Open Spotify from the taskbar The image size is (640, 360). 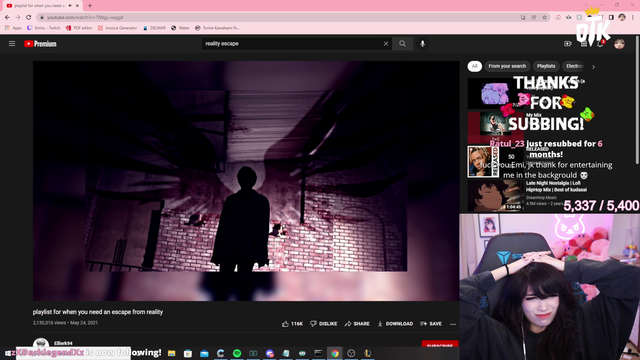pos(237,353)
